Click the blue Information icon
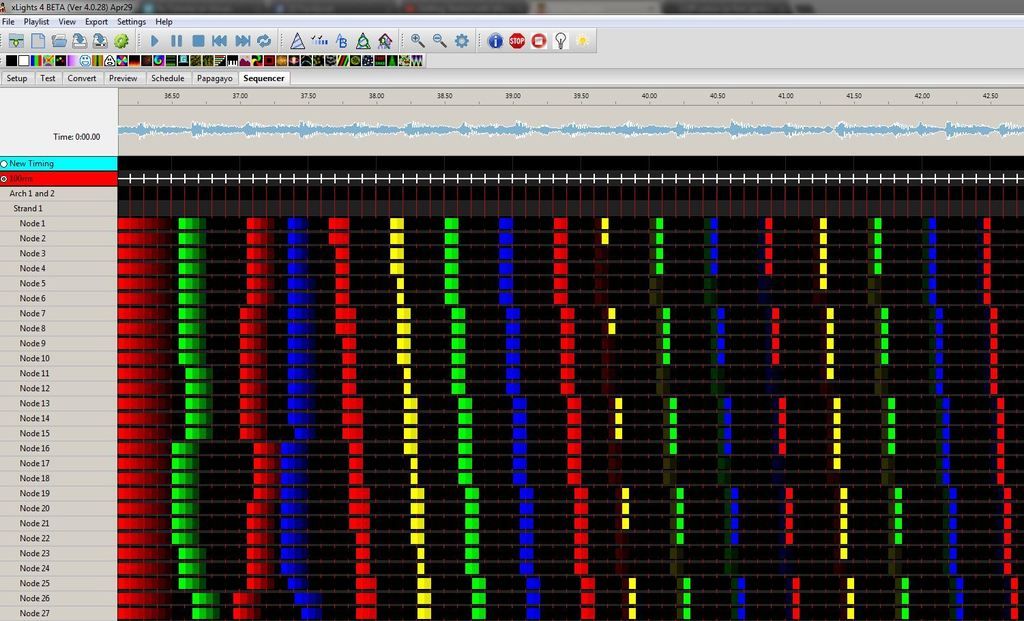The image size is (1024, 621). pos(495,41)
